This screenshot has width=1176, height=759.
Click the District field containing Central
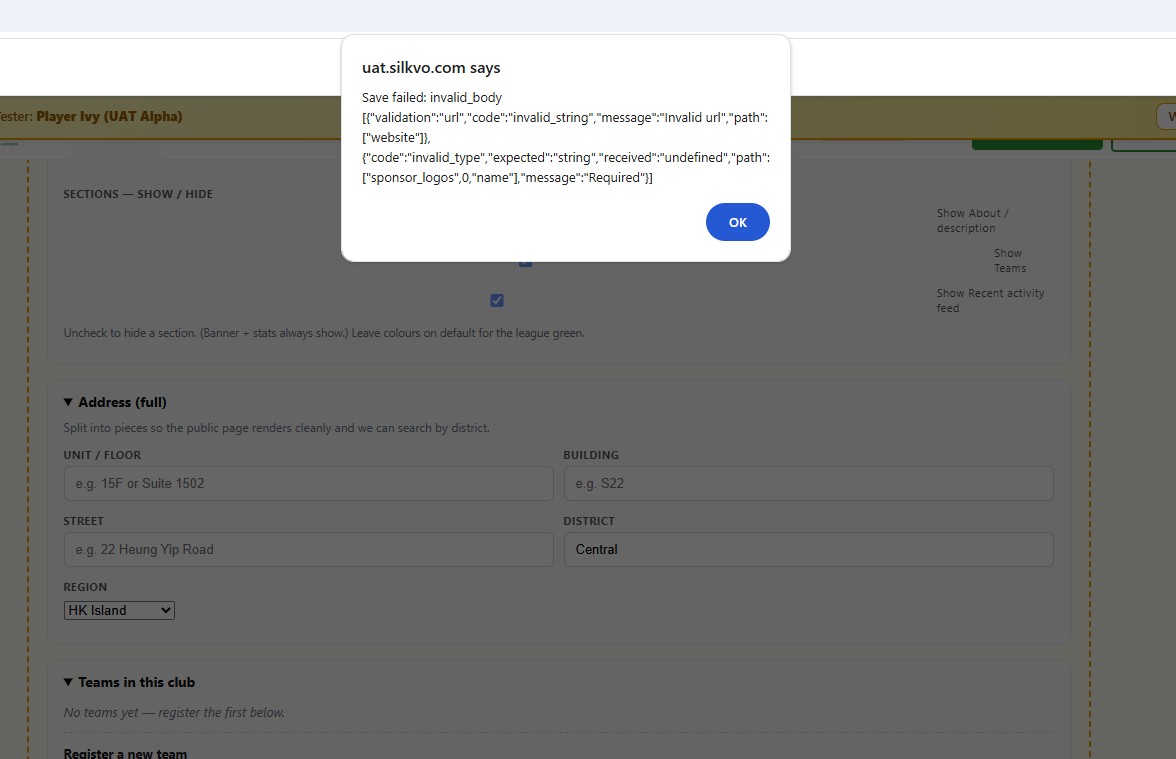click(x=808, y=550)
